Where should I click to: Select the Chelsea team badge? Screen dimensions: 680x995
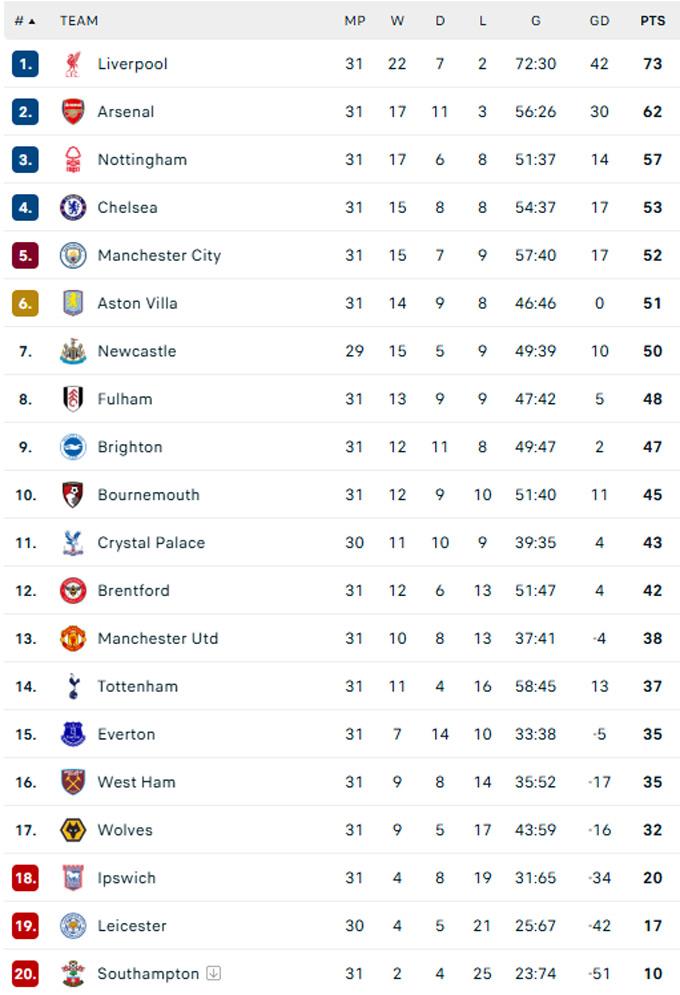coord(73,208)
